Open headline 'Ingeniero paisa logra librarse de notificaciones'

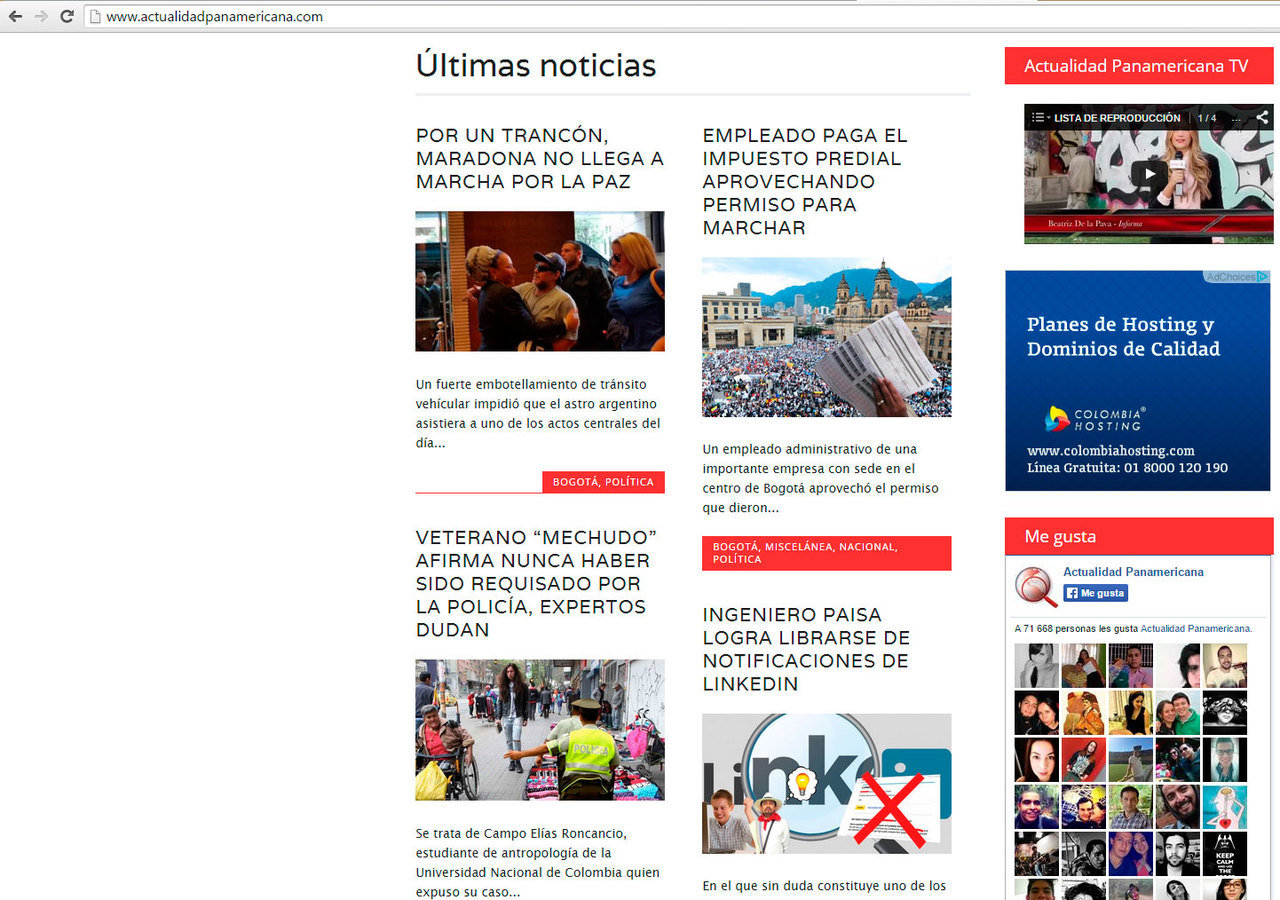[806, 649]
